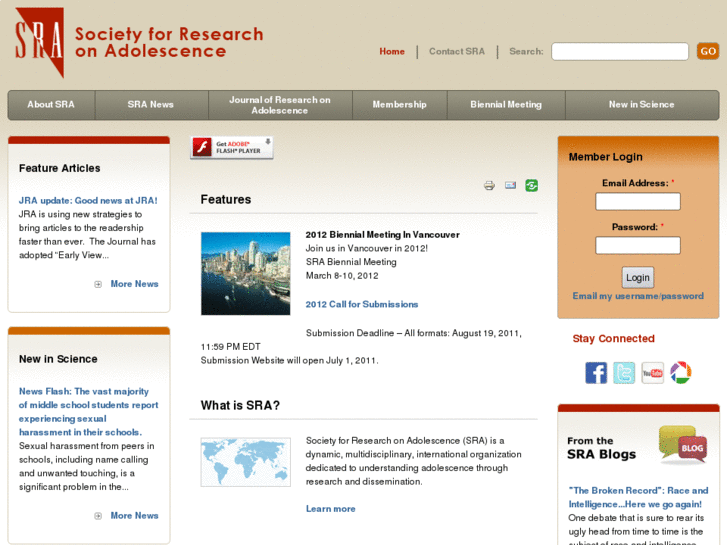Go to the Home link
Image resolution: width=727 pixels, height=545 pixels.
tap(392, 51)
